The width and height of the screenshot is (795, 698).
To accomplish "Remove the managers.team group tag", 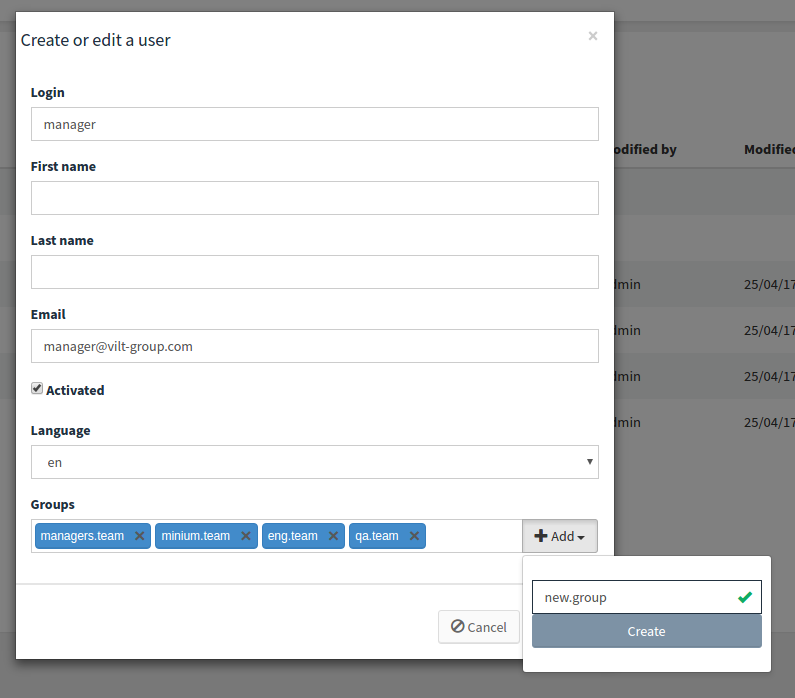I will click(139, 536).
